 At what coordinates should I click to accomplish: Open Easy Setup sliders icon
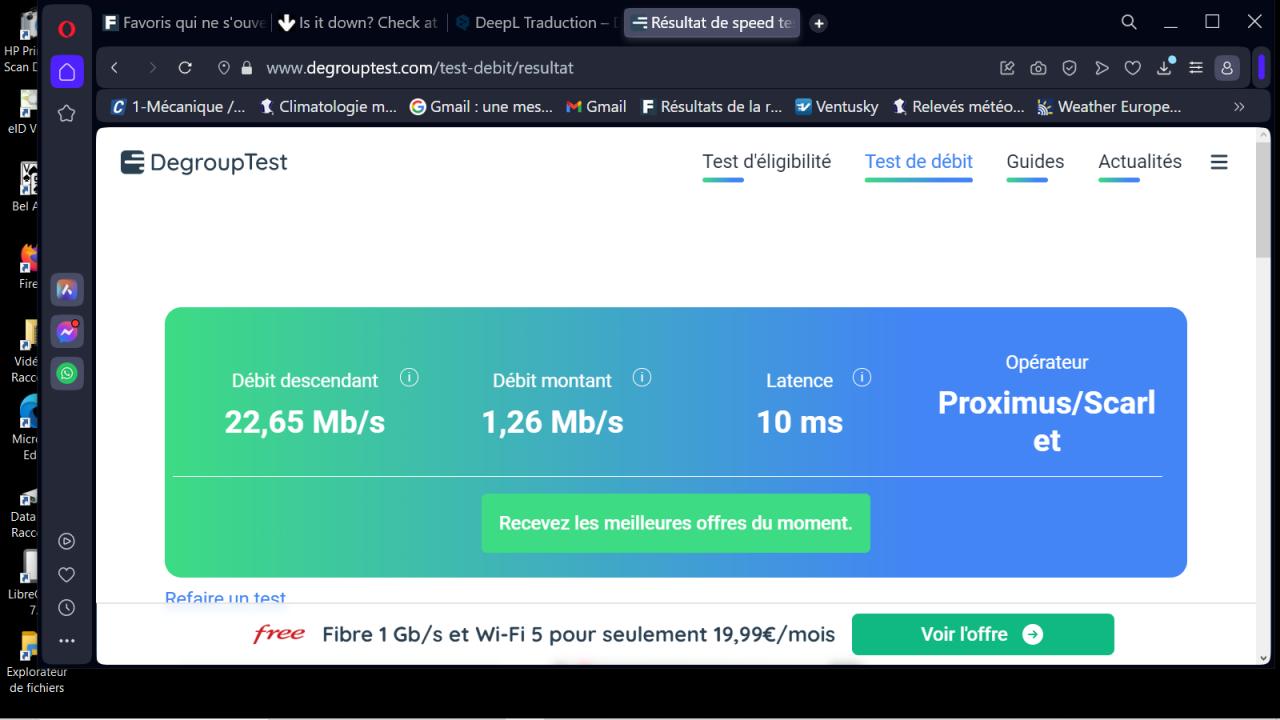point(1195,68)
